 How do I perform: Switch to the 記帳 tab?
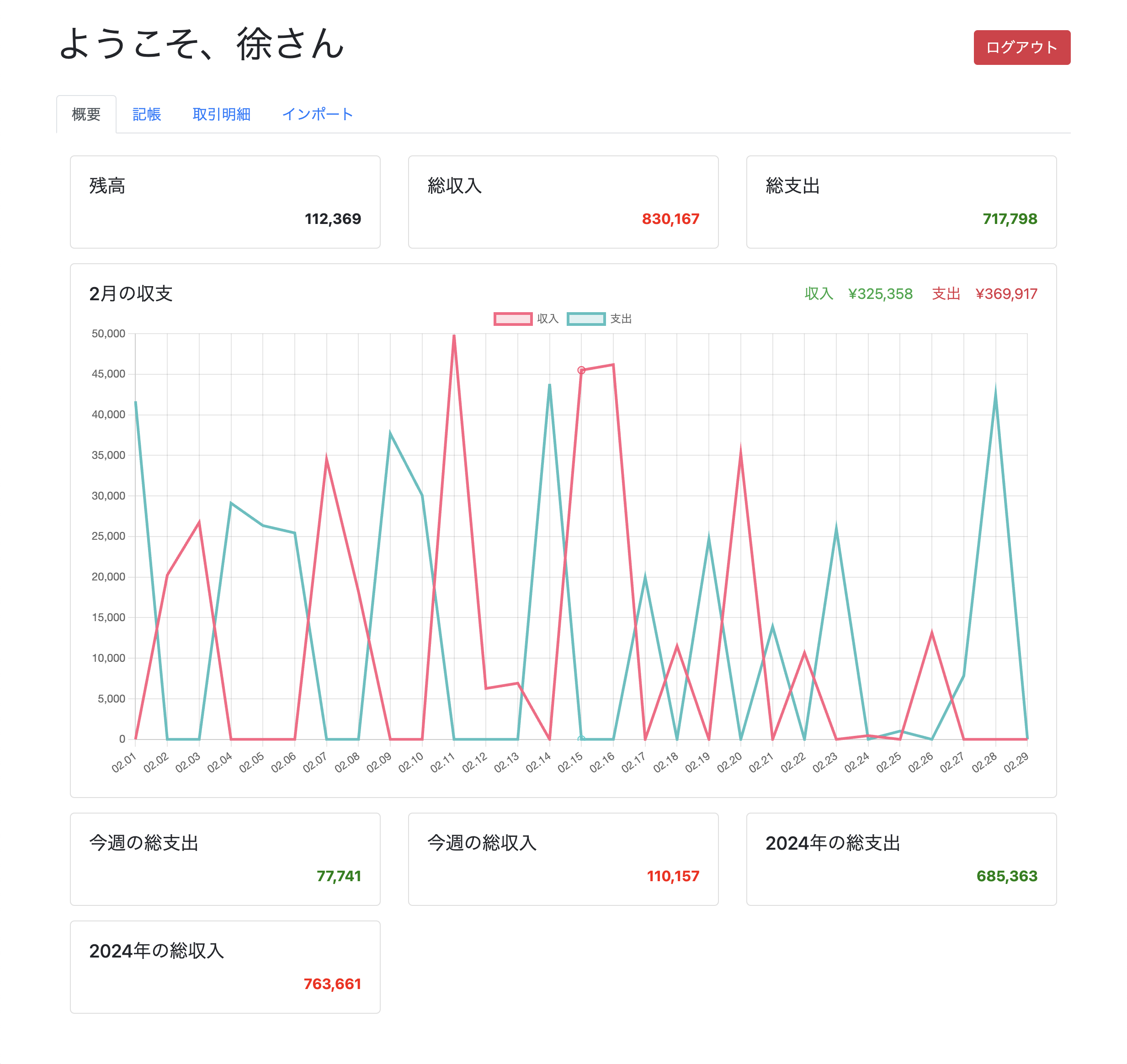coord(146,115)
